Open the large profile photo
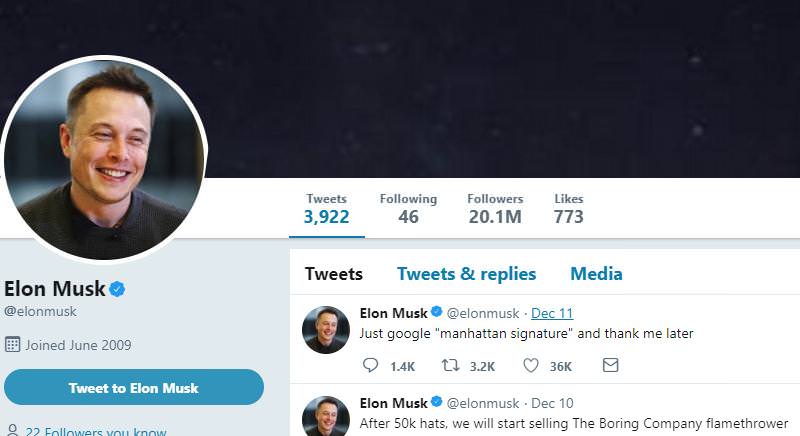This screenshot has width=800, height=436. pos(104,159)
